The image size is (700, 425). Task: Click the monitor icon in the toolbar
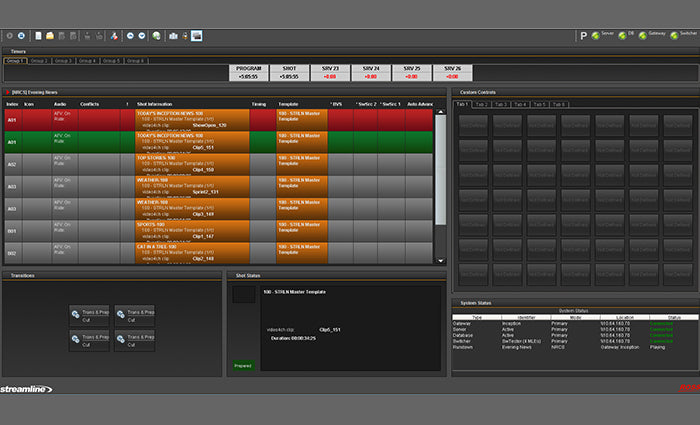tap(197, 36)
